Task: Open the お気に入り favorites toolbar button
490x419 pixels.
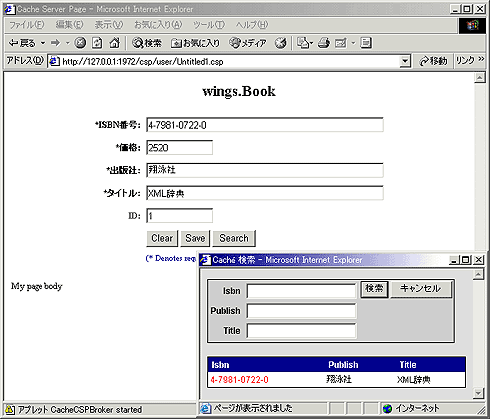Action: click(195, 43)
